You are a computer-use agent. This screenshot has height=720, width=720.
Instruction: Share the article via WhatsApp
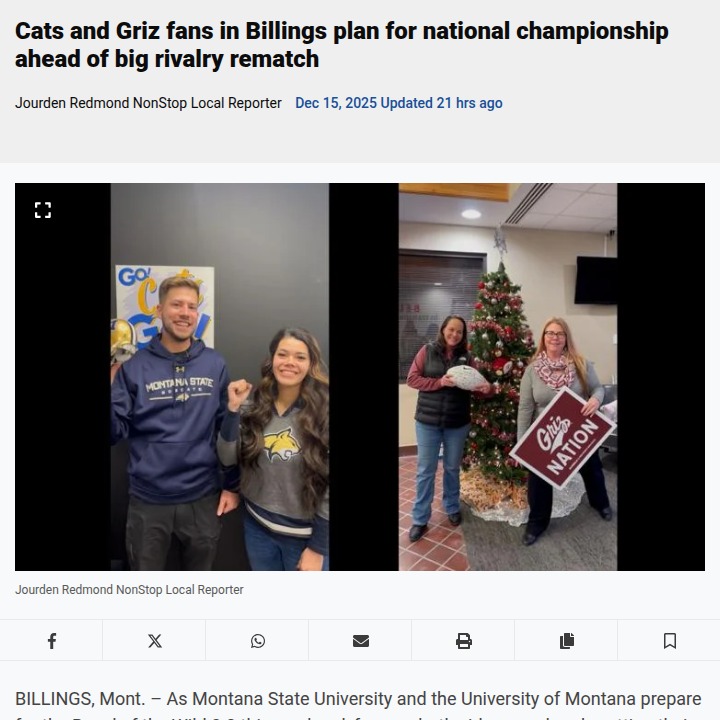258,641
